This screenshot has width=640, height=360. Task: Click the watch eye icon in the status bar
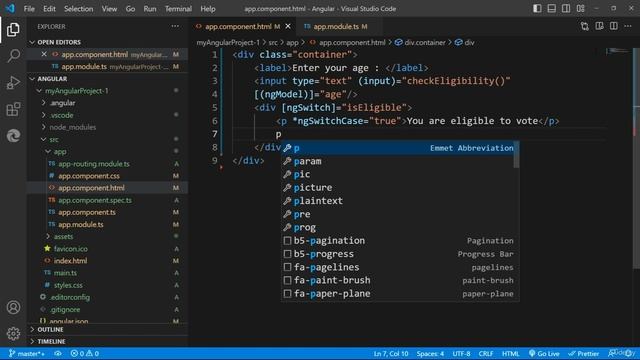[x=58, y=353]
